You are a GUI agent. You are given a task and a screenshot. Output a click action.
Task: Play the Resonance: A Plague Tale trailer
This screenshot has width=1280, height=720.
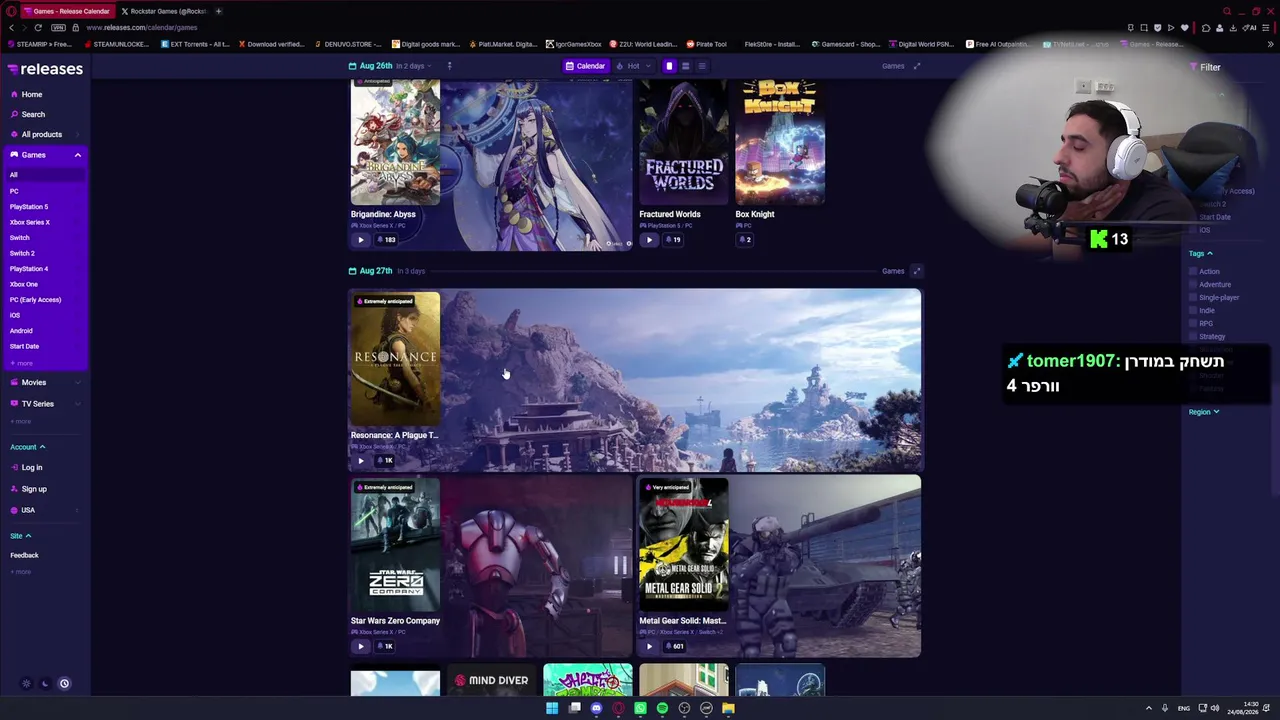(x=361, y=461)
